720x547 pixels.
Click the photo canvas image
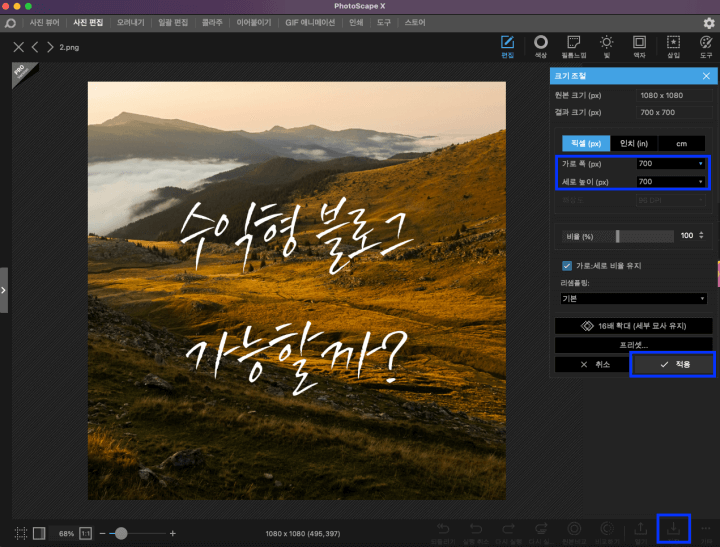tap(297, 291)
